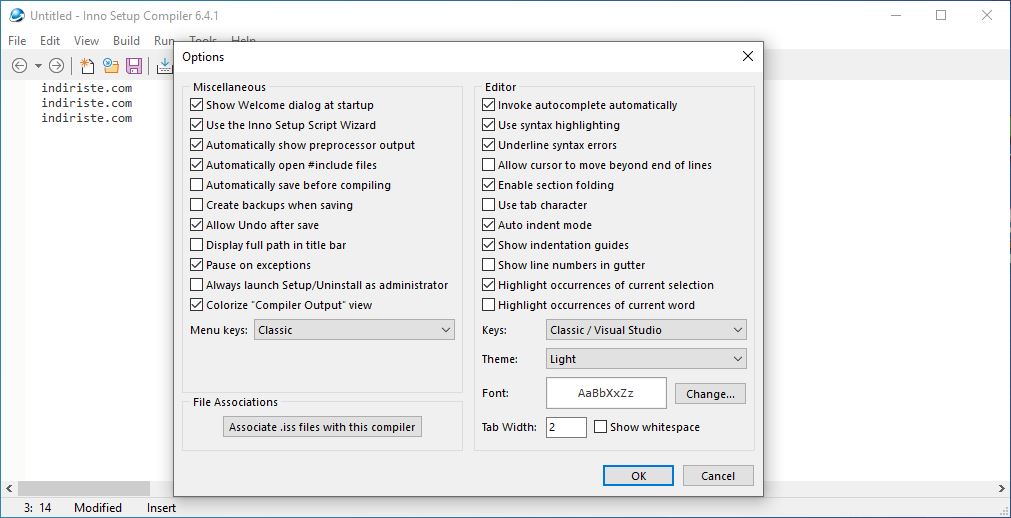This screenshot has height=518, width=1011.
Task: Click the Compile toolbar icon
Action: tap(165, 65)
